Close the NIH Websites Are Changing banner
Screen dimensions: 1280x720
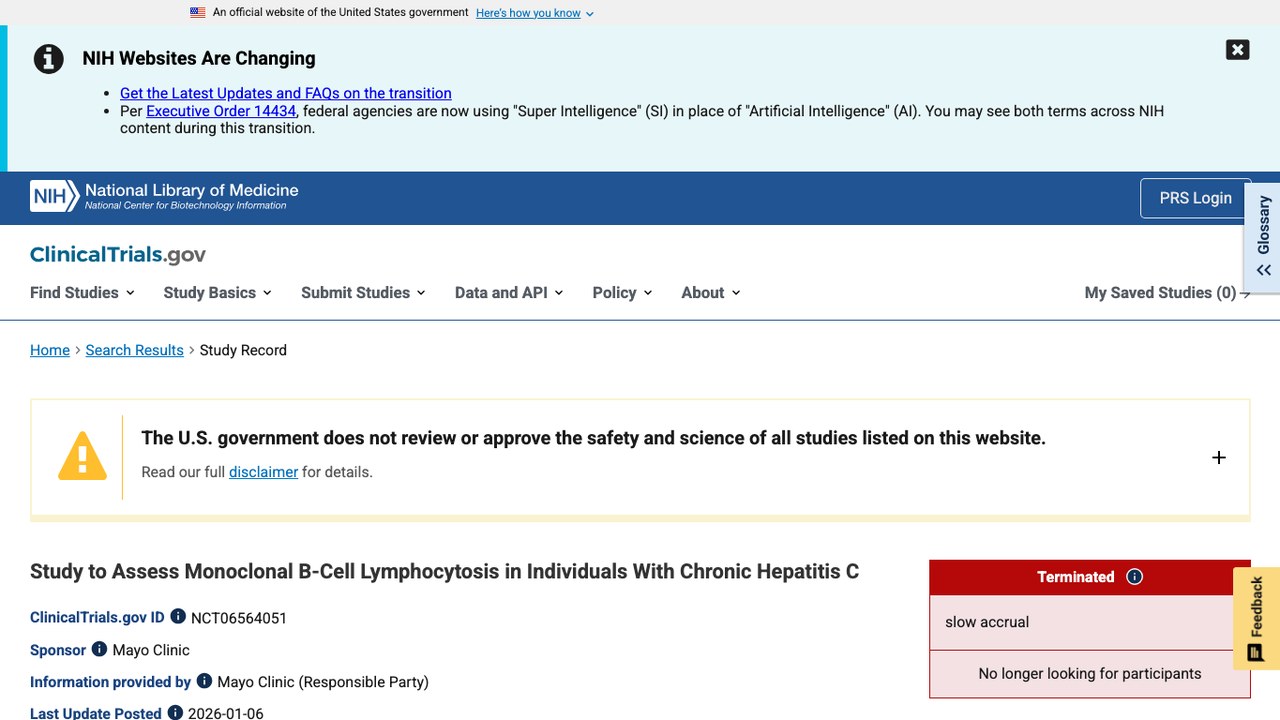1237,50
